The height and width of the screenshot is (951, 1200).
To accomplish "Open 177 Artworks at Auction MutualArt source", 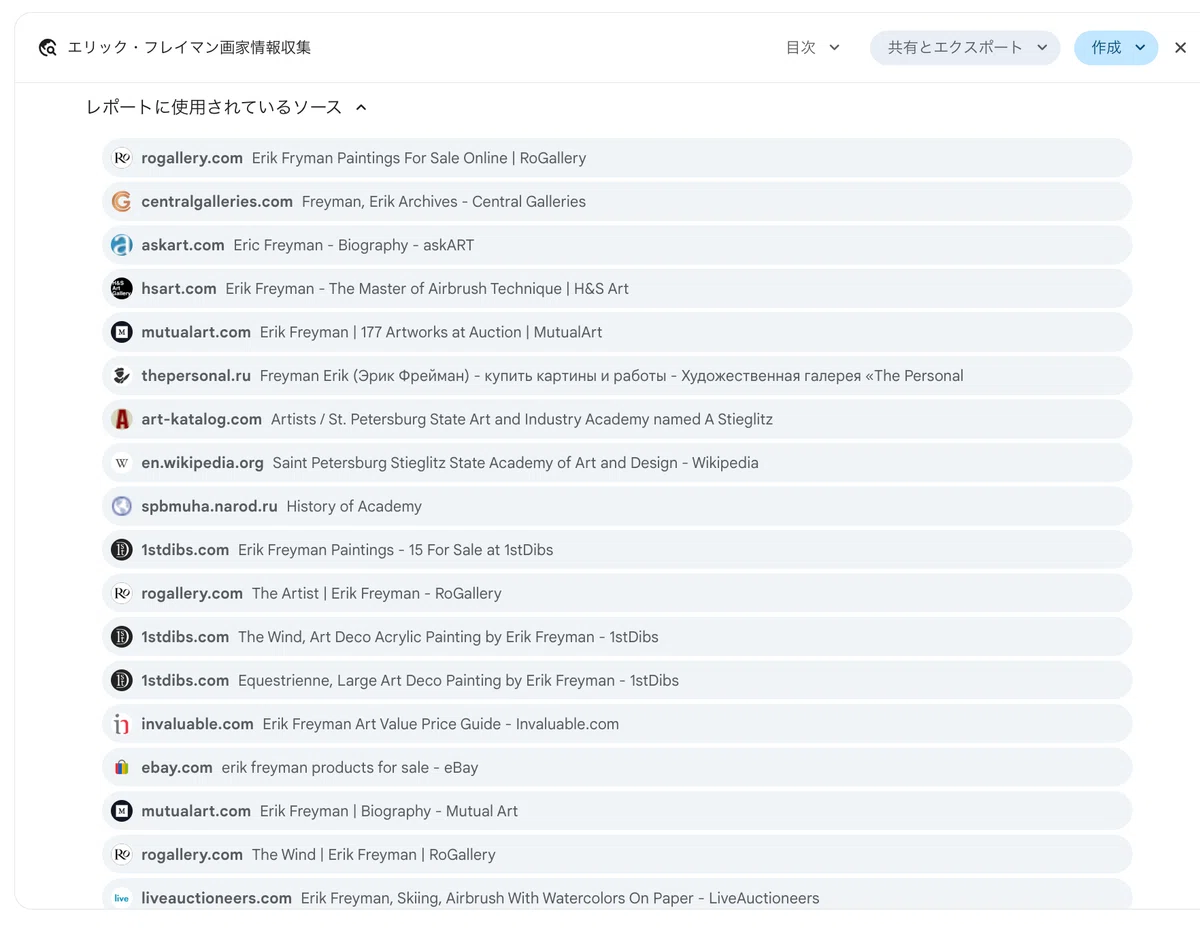I will (617, 332).
